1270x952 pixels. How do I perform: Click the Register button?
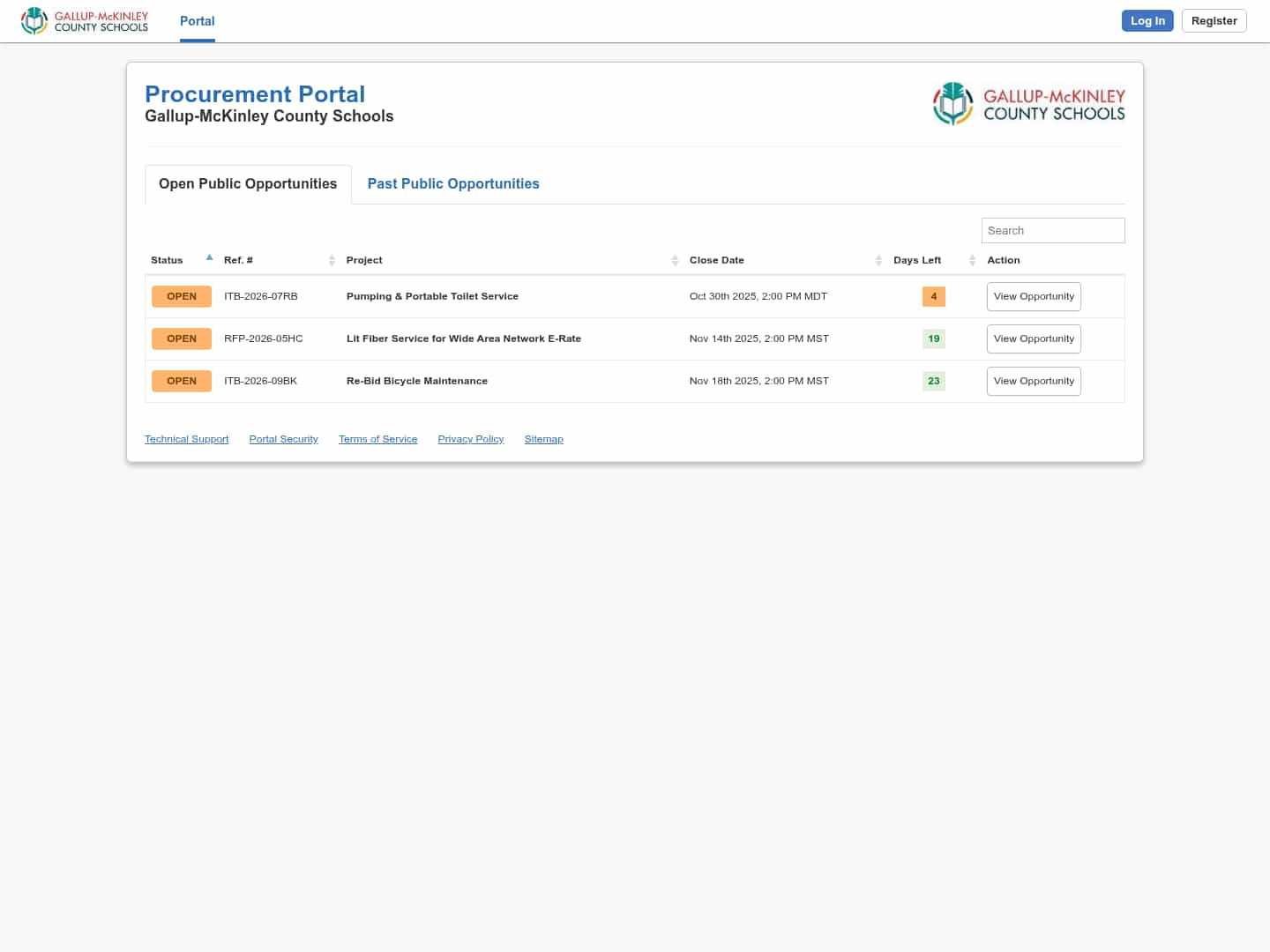[x=1214, y=21]
